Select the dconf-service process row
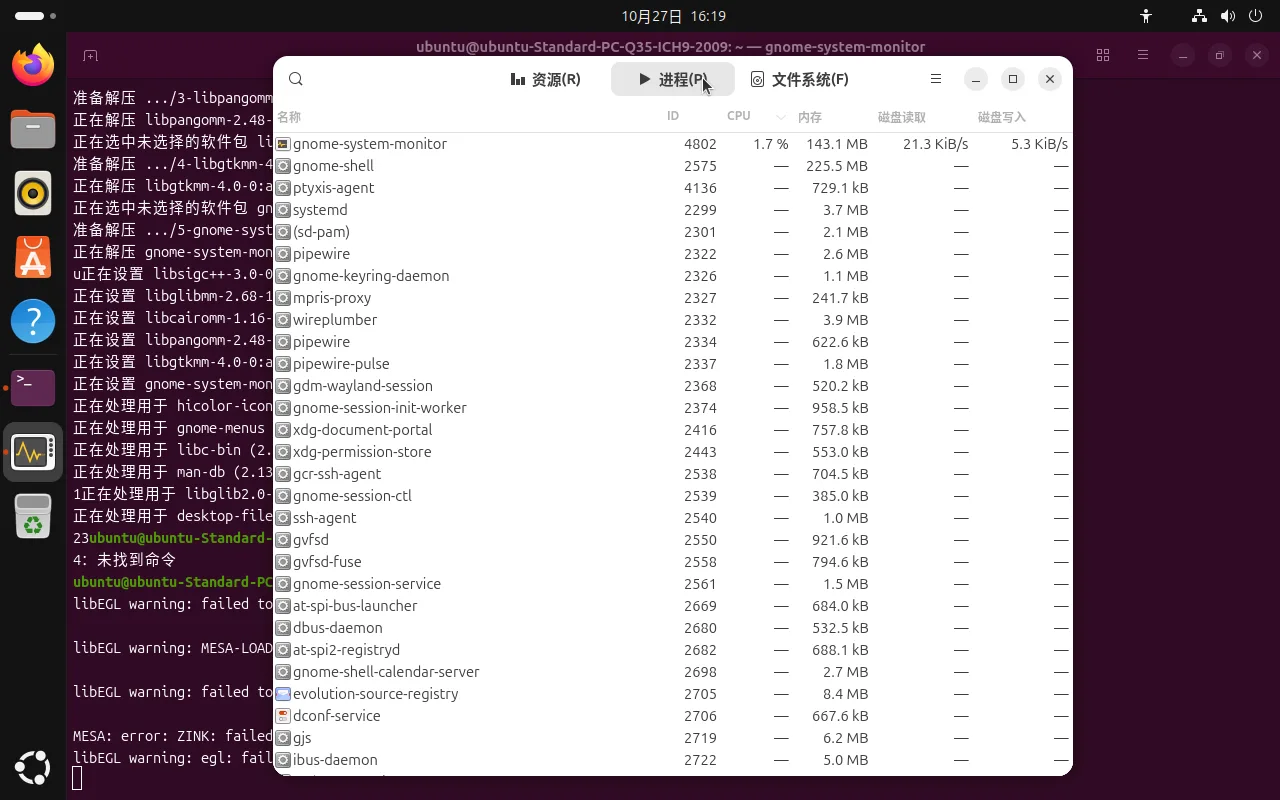The image size is (1280, 800). pyautogui.click(x=673, y=716)
